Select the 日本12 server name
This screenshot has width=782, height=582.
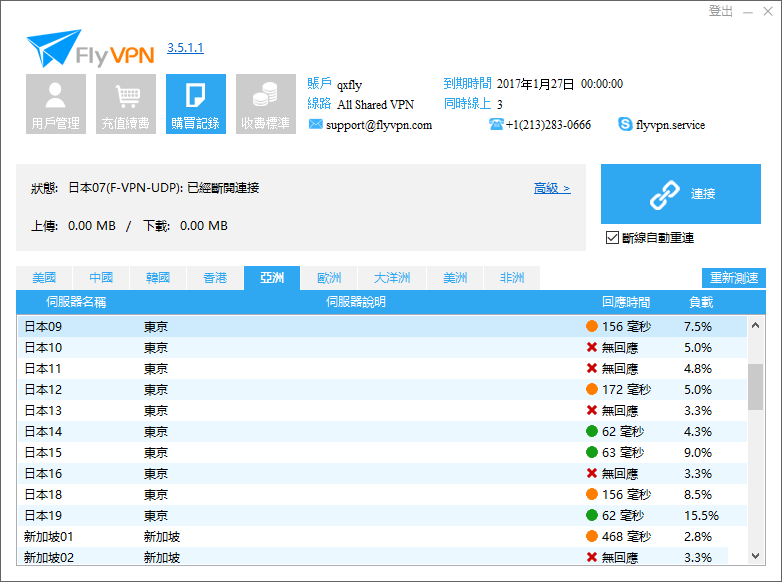pyautogui.click(x=43, y=389)
